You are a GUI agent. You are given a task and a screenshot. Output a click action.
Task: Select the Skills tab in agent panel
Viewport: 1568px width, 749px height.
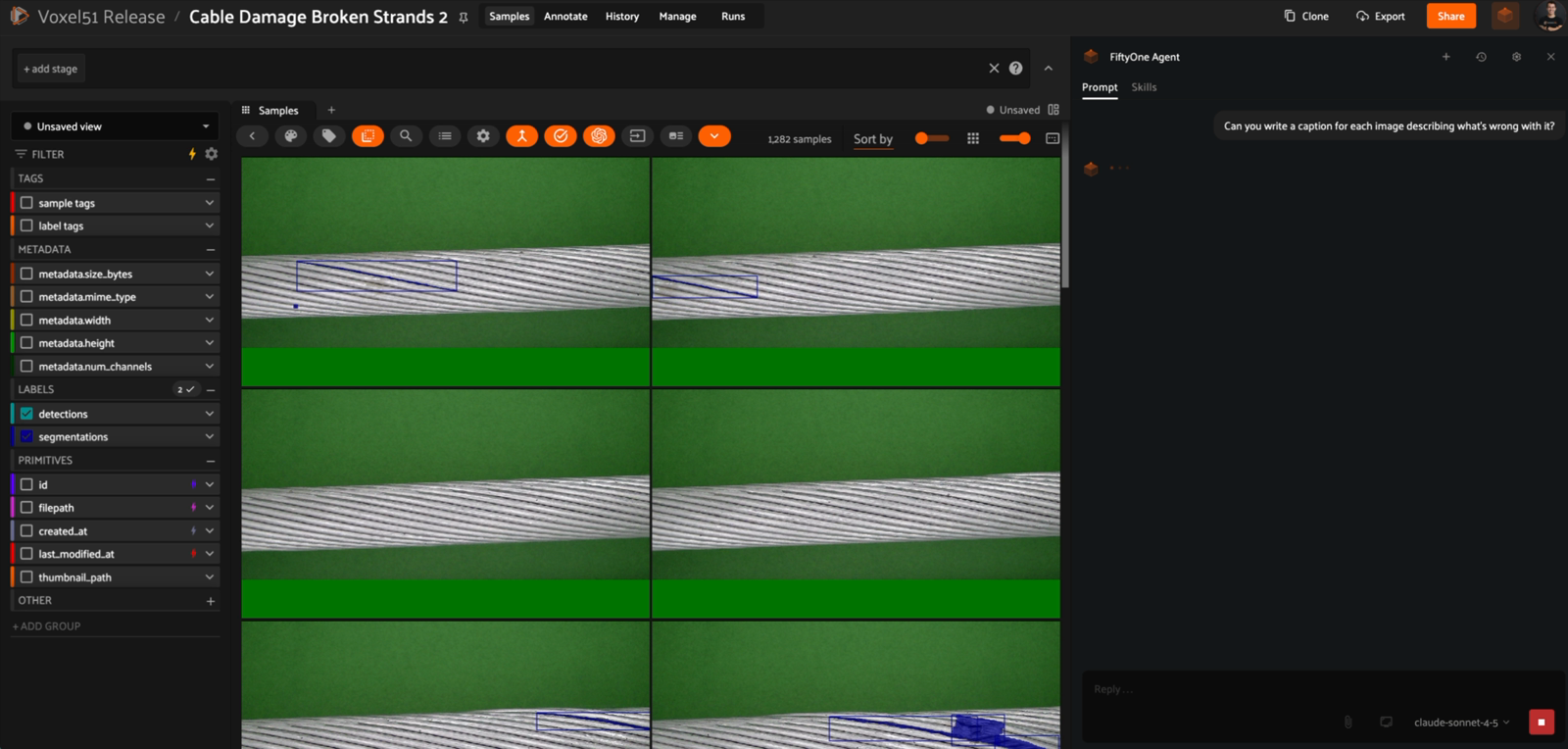[1144, 87]
